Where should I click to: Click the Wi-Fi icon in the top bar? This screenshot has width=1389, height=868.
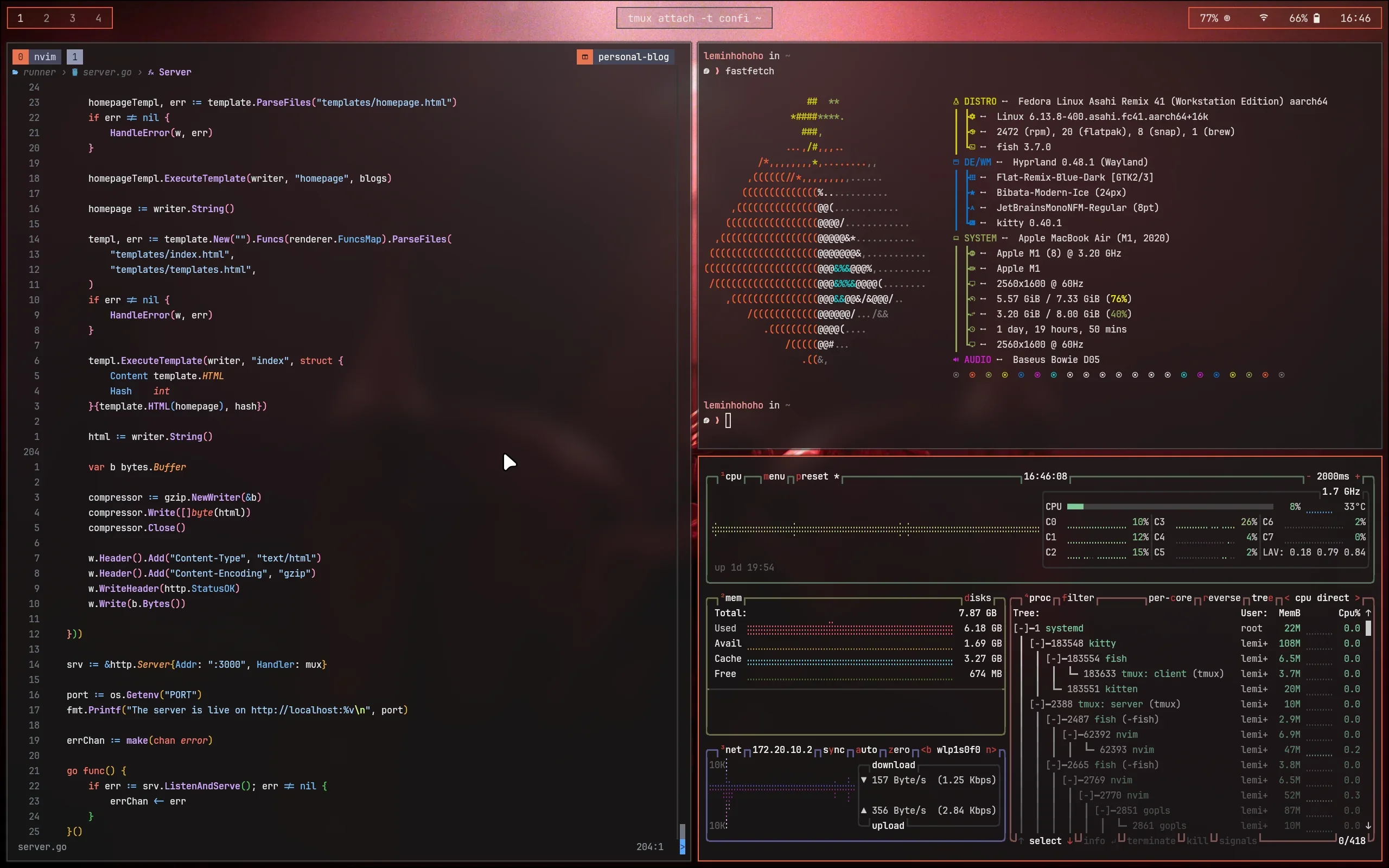click(x=1263, y=18)
